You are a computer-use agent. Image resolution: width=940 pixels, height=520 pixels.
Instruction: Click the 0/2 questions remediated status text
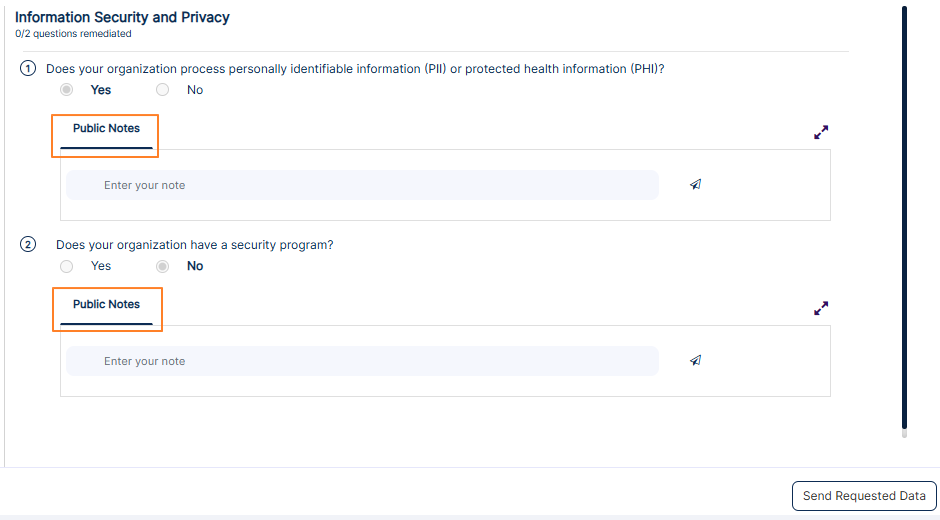click(x=73, y=34)
